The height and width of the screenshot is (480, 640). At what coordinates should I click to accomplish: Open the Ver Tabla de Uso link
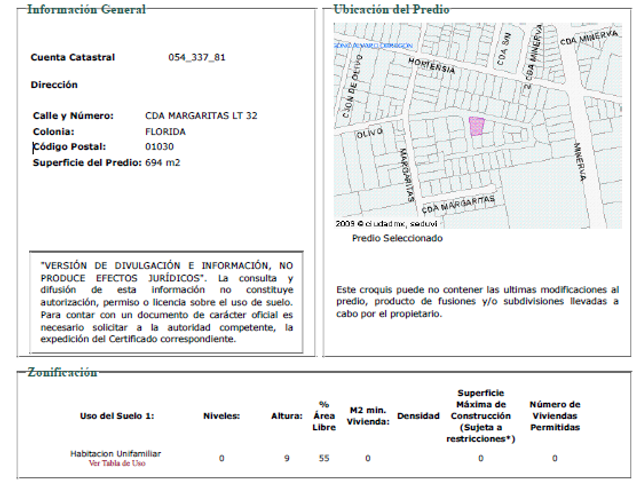(x=117, y=463)
